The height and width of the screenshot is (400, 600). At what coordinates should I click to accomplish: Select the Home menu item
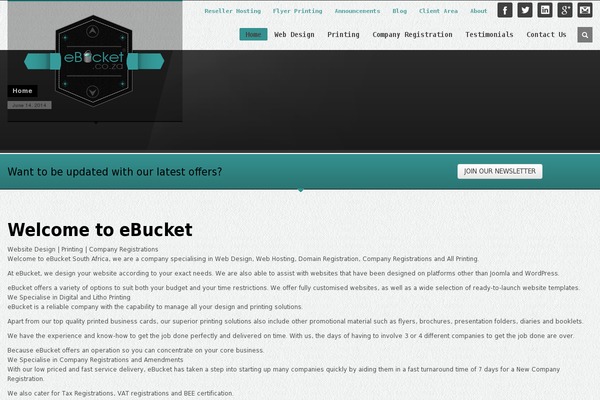[x=253, y=34]
